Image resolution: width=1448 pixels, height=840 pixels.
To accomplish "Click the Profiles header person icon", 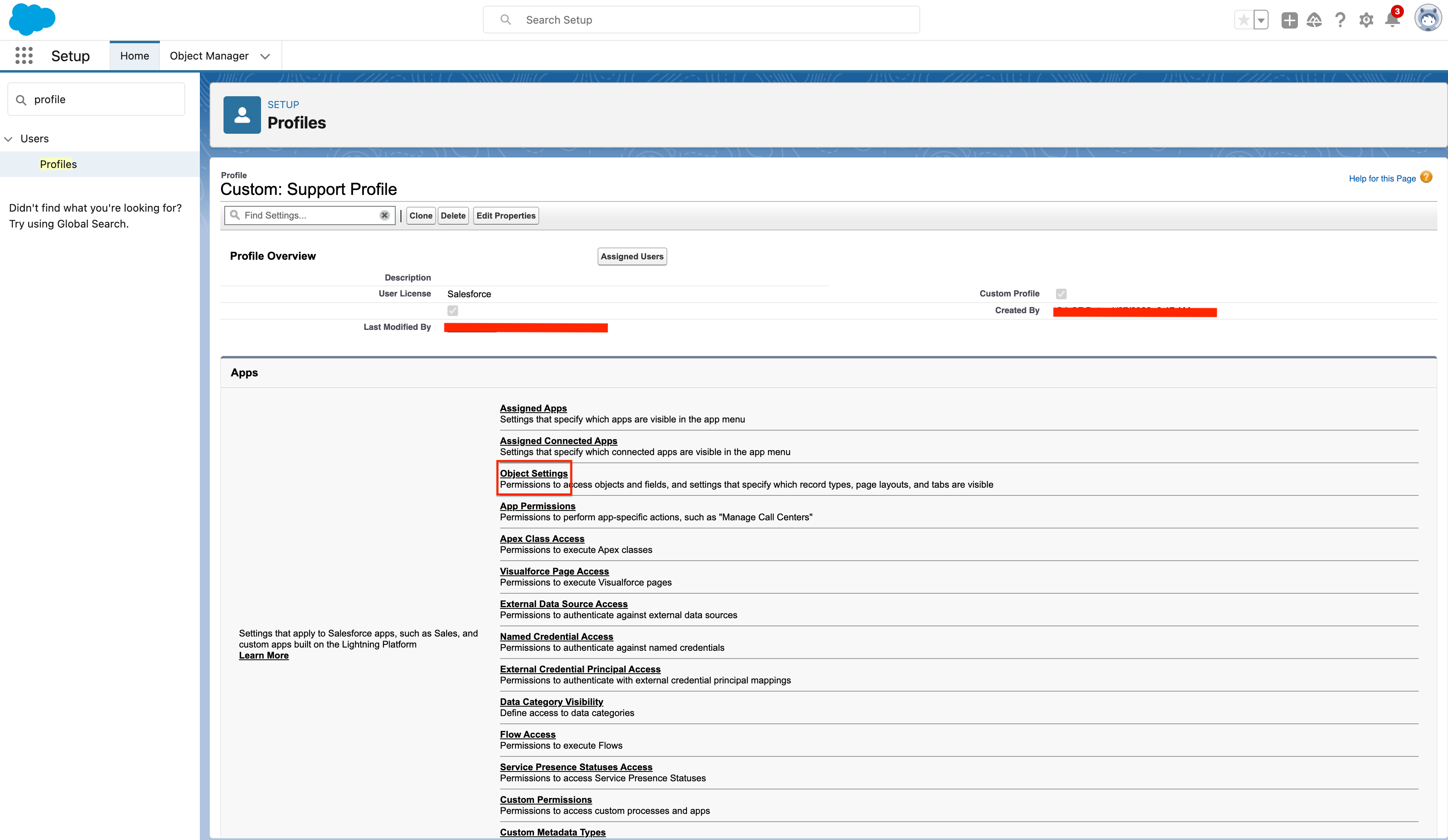I will 242,115.
